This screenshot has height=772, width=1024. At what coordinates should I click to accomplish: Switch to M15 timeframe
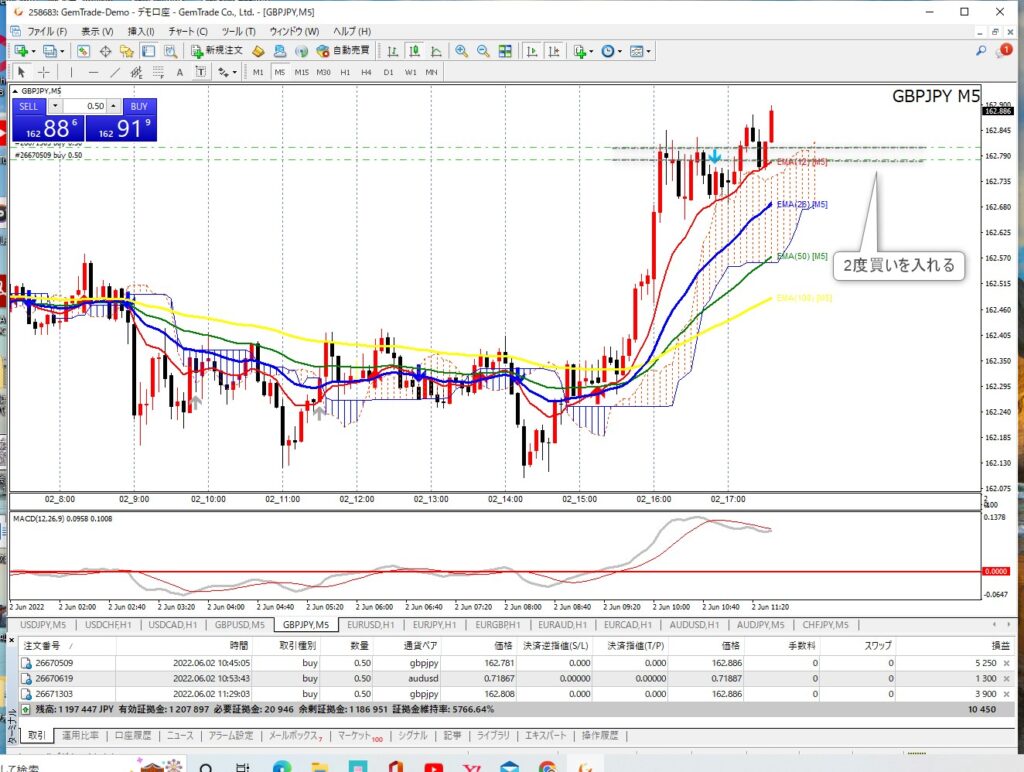click(302, 72)
